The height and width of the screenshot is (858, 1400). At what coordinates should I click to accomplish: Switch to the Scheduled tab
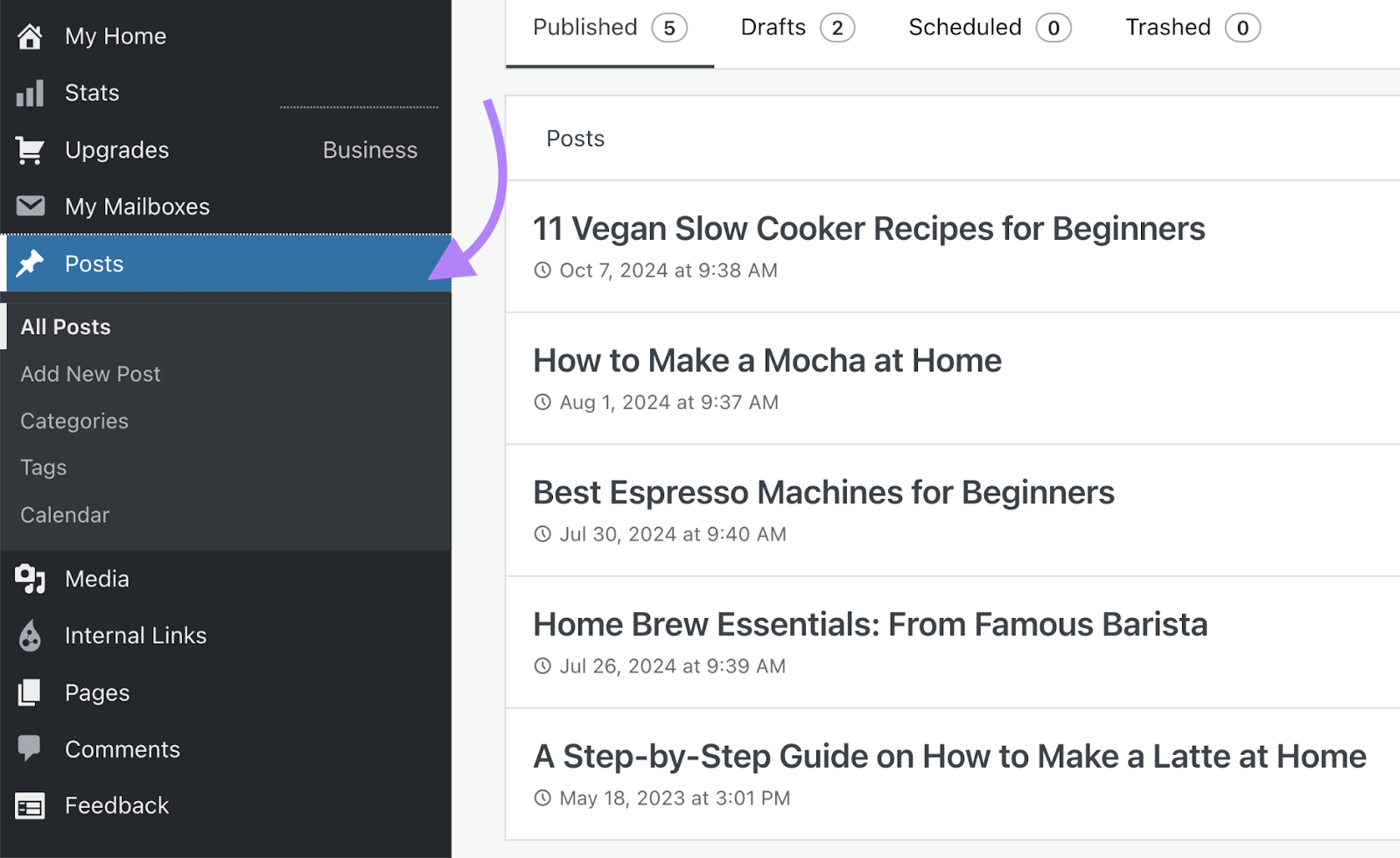989,28
